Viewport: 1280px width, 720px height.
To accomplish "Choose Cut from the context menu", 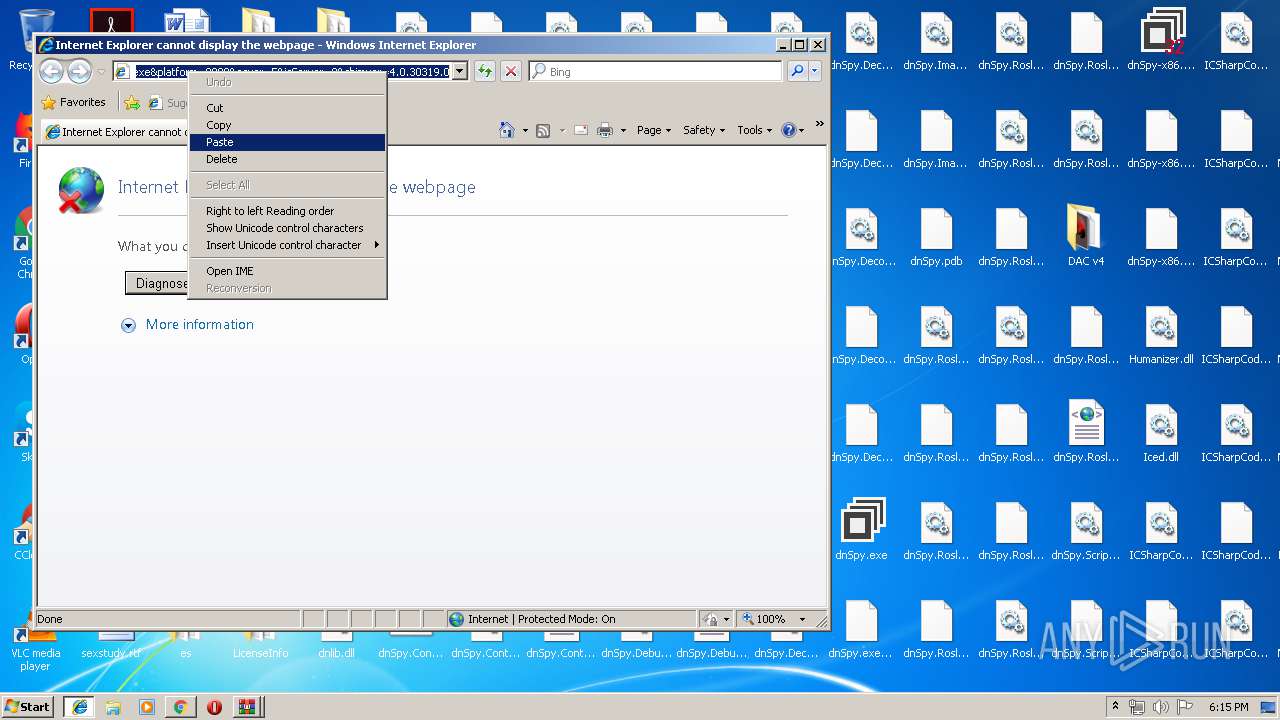I will 288,108.
